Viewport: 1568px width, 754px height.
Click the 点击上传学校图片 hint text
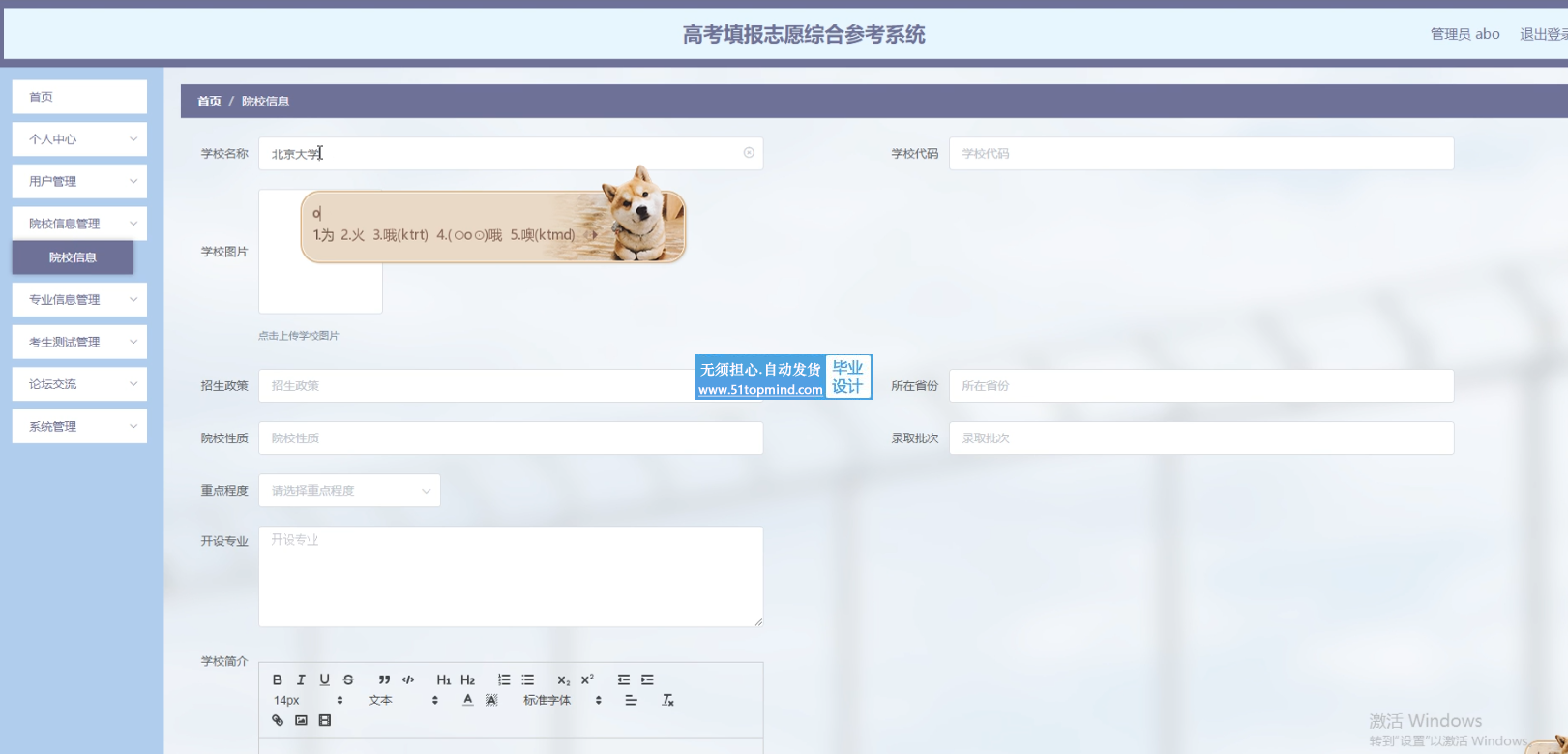click(298, 336)
